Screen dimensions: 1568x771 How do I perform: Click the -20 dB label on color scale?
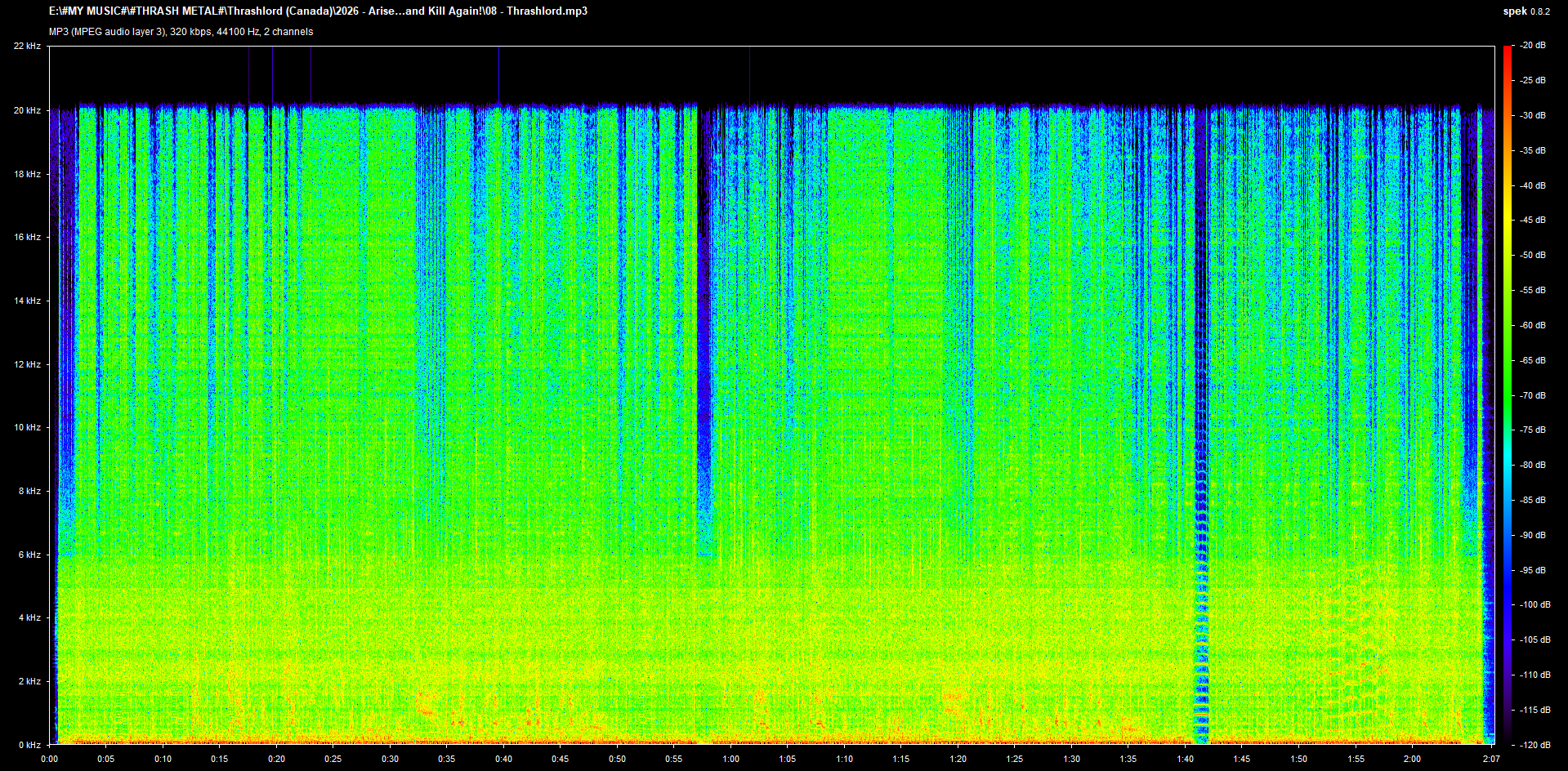point(1533,46)
